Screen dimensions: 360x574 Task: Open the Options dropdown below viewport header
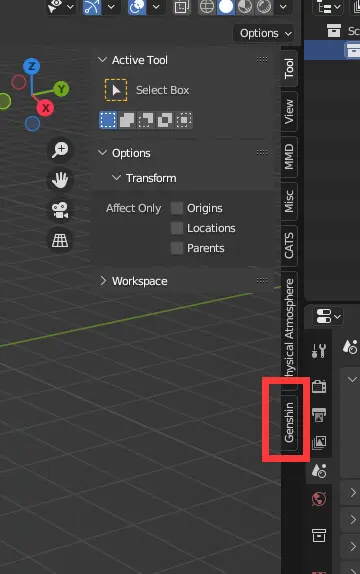coord(264,33)
